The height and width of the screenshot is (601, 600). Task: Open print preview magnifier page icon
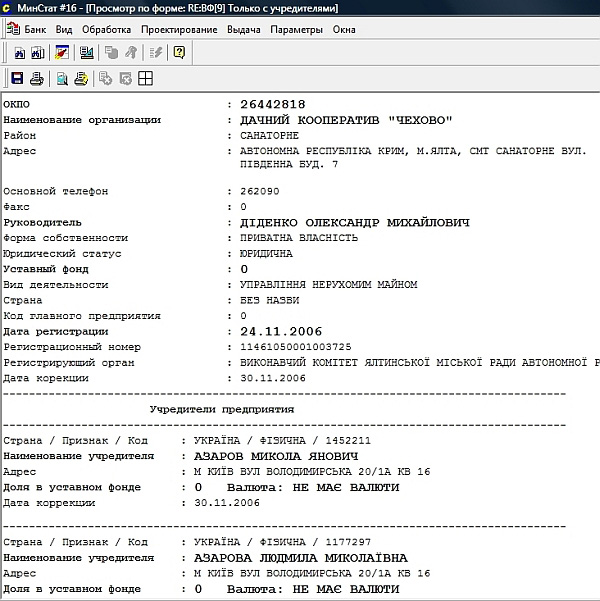click(x=62, y=78)
